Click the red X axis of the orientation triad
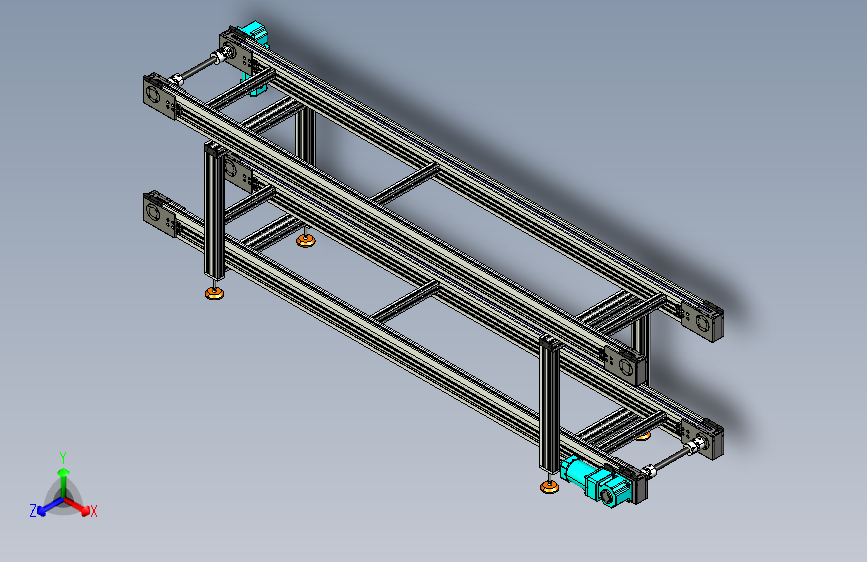This screenshot has height=562, width=867. (x=78, y=506)
